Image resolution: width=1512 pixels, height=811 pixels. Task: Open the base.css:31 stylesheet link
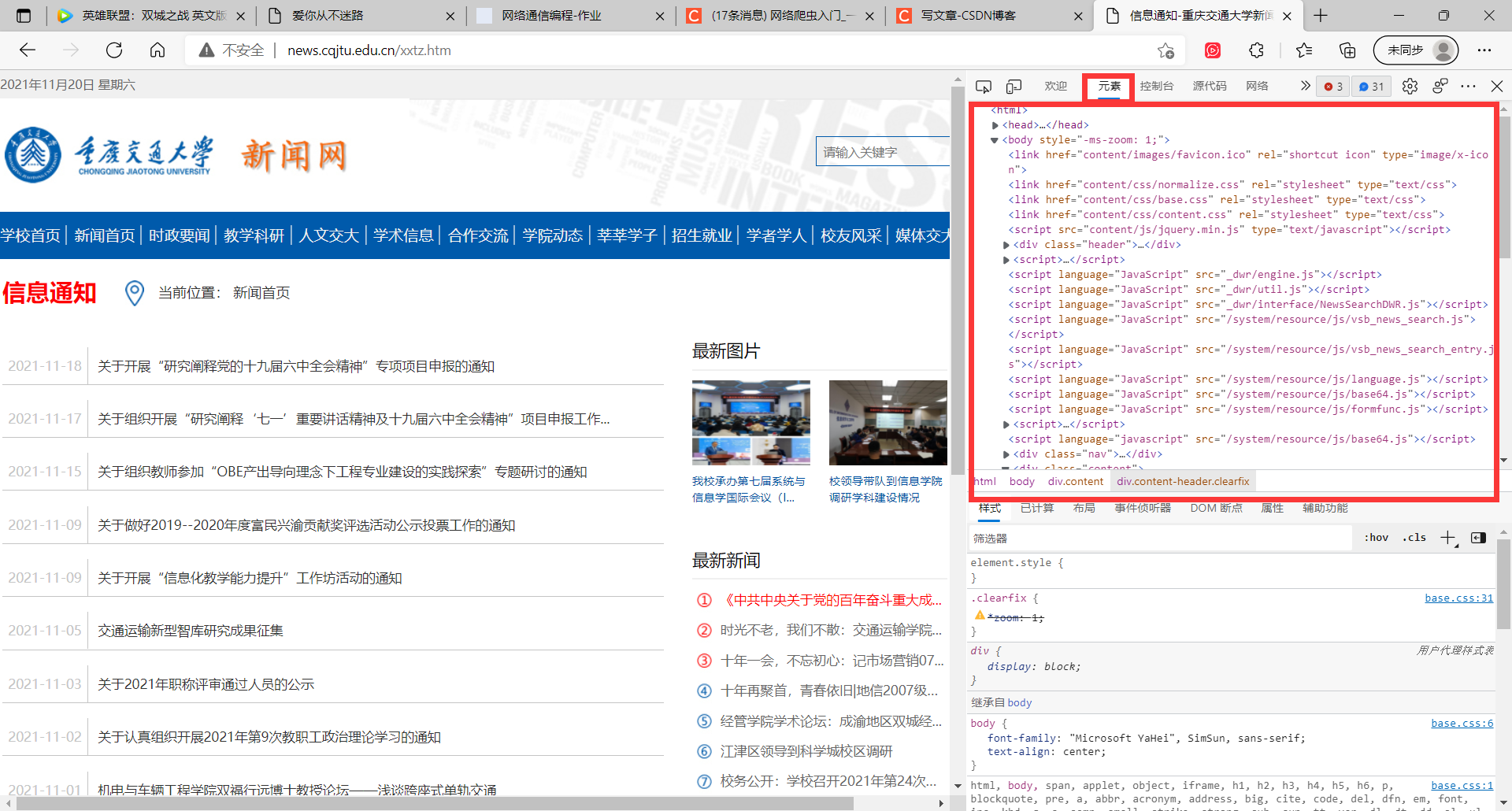click(1458, 598)
